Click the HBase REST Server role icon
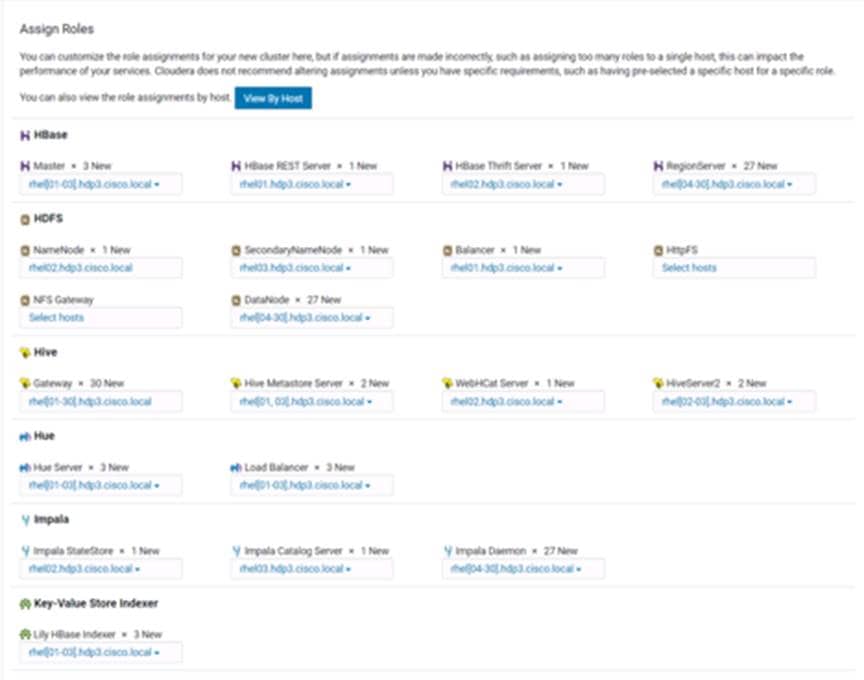Image resolution: width=864 pixels, height=680 pixels. tap(236, 166)
